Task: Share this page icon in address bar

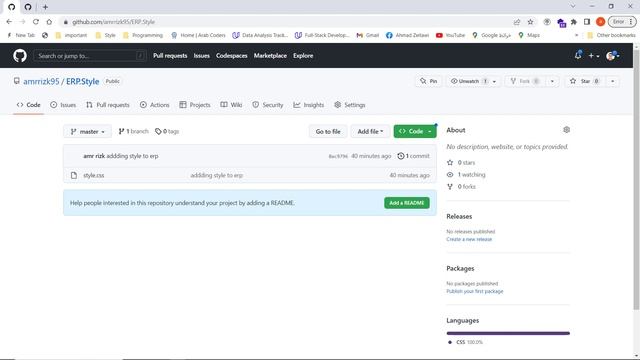Action: (x=517, y=22)
